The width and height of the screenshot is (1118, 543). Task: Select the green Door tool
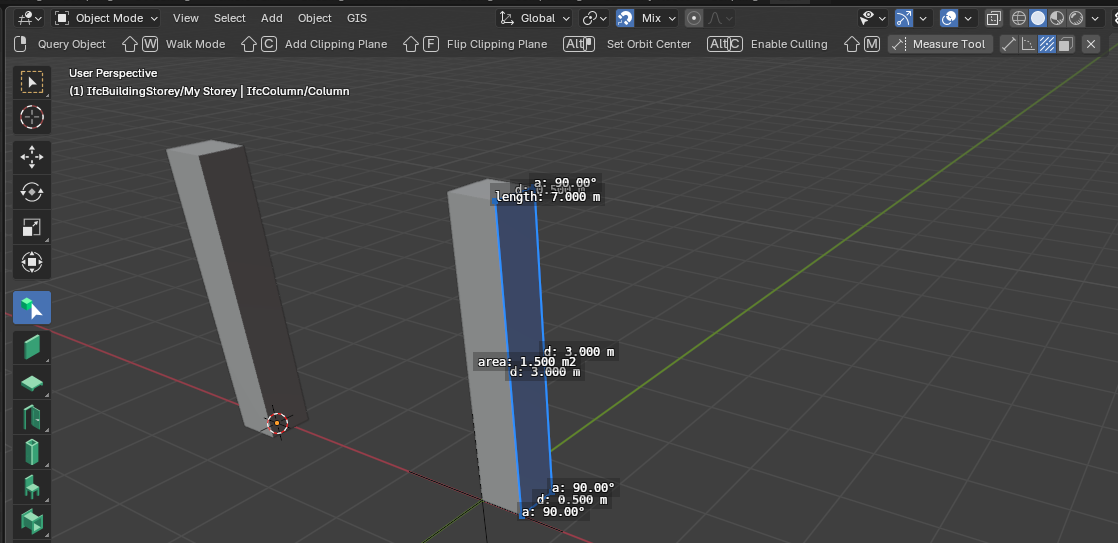pos(32,418)
